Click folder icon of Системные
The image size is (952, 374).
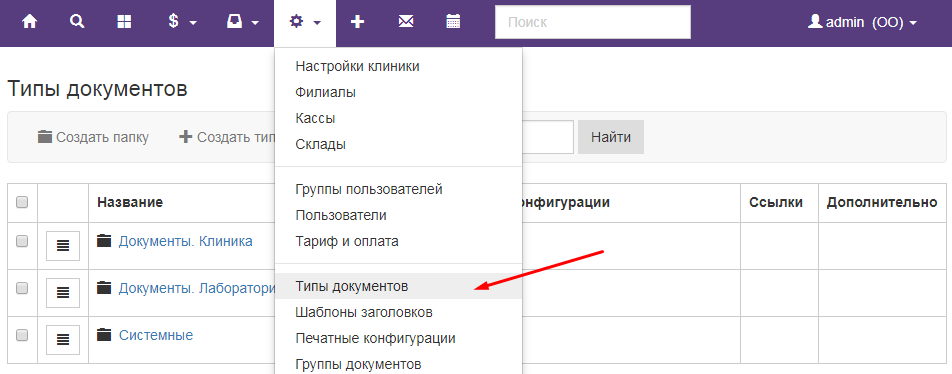click(x=104, y=335)
